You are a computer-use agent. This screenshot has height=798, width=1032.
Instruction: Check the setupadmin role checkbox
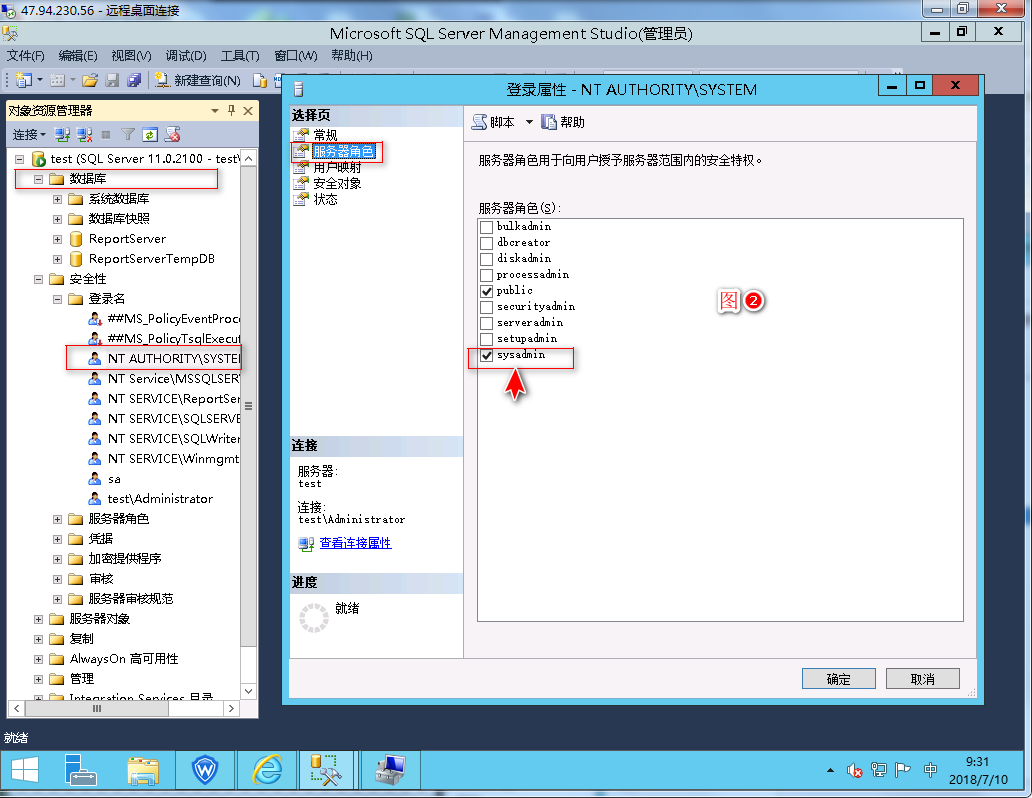point(486,339)
